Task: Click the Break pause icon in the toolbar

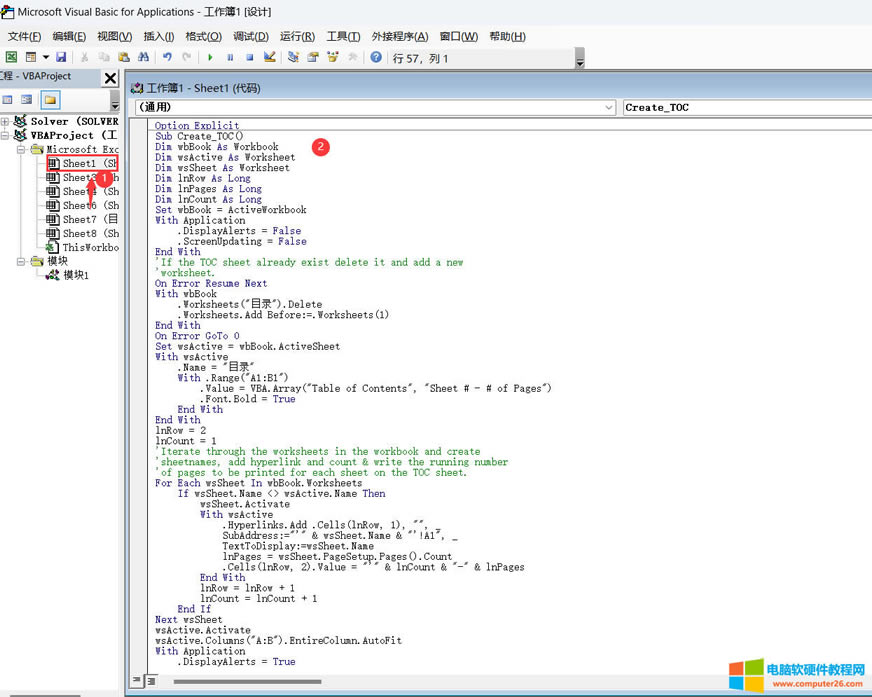Action: click(231, 58)
